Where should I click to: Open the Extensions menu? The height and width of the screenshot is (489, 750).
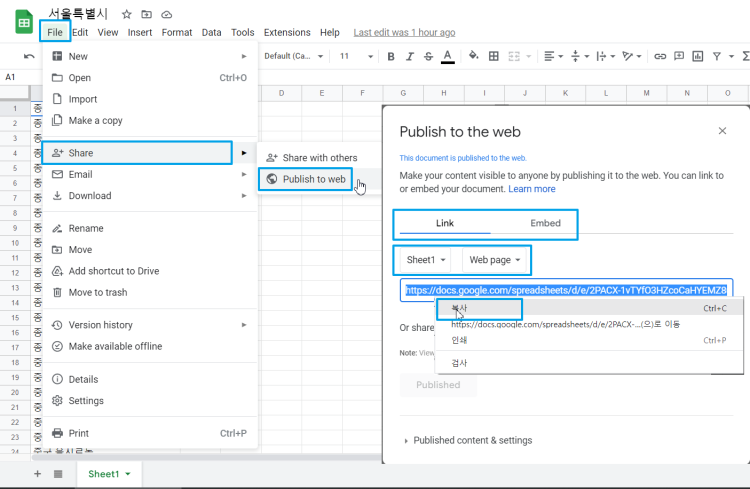[x=287, y=32]
